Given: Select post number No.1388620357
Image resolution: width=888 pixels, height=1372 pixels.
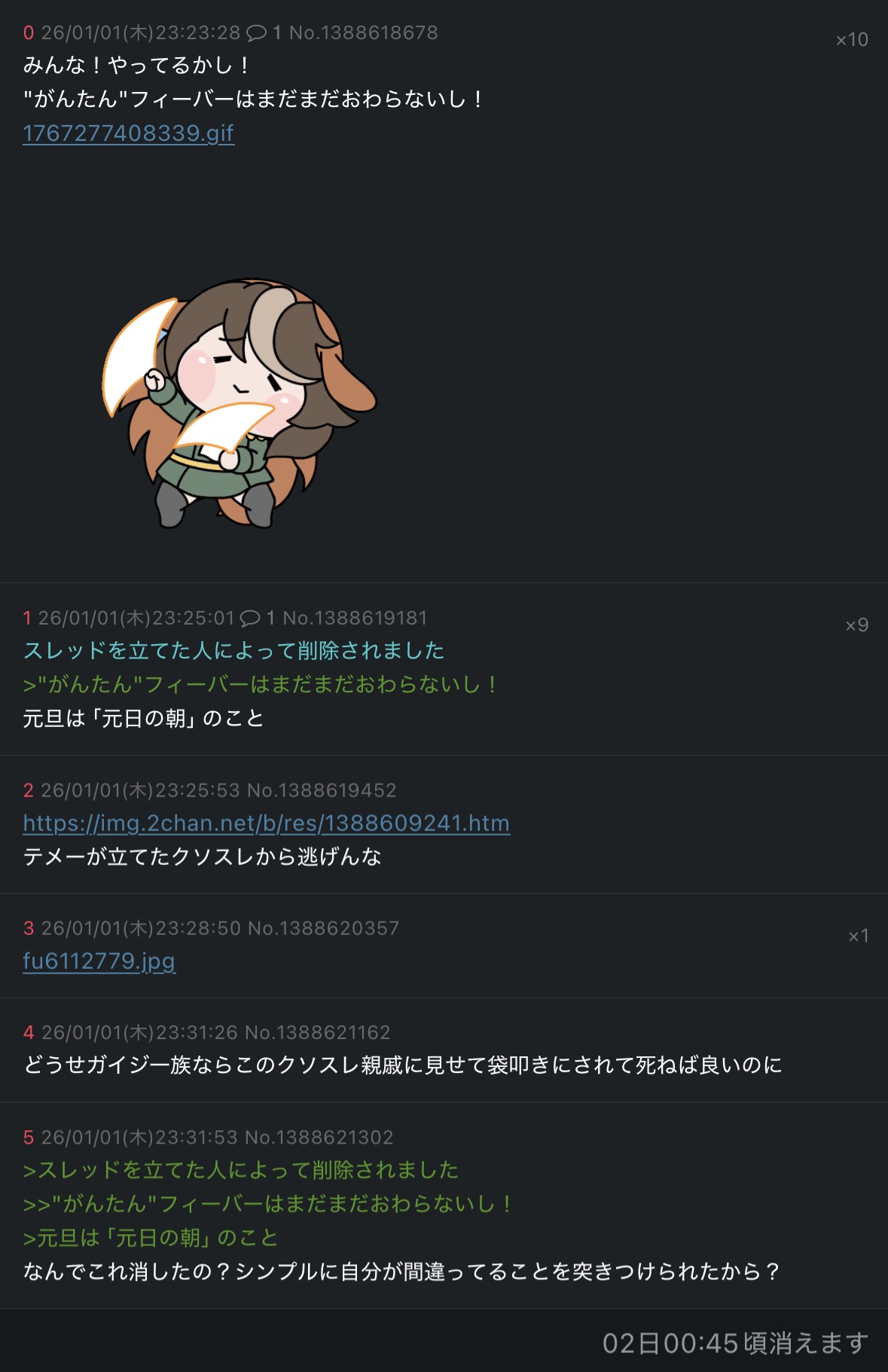Looking at the screenshot, I should (324, 927).
